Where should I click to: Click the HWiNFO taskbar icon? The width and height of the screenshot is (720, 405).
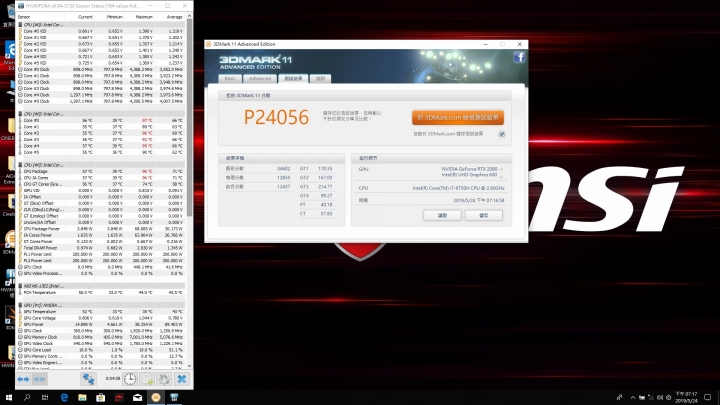(174, 398)
